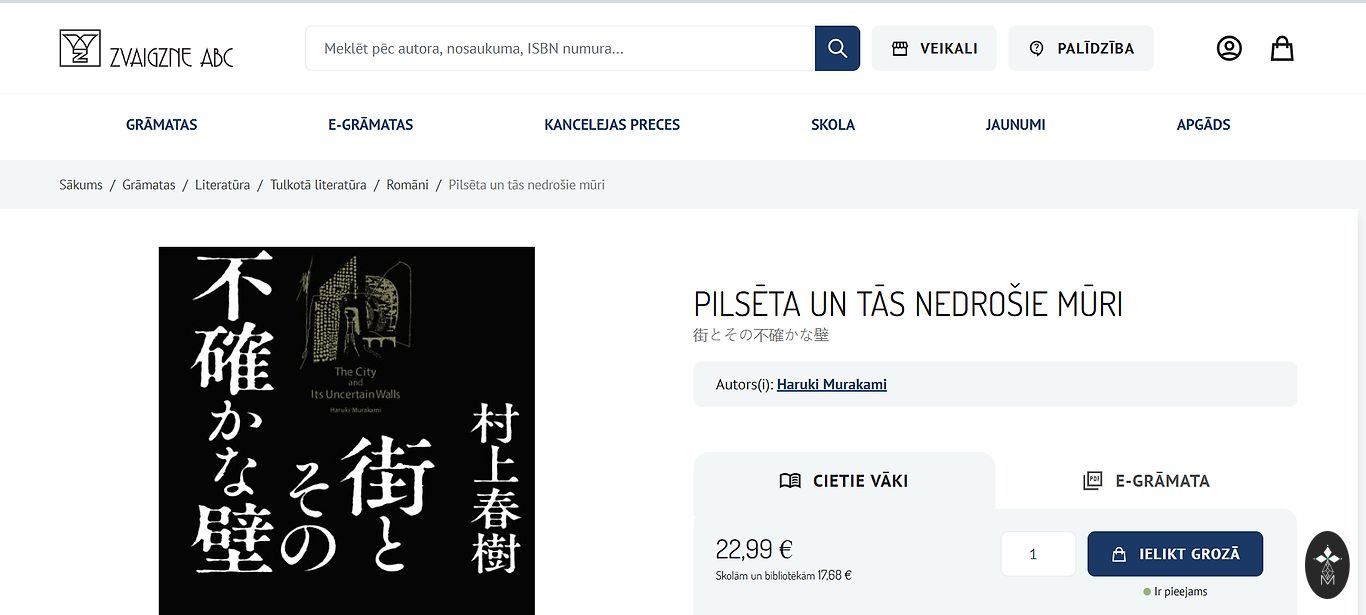Click the magnifying glass search button
Image resolution: width=1366 pixels, height=615 pixels.
[x=837, y=48]
